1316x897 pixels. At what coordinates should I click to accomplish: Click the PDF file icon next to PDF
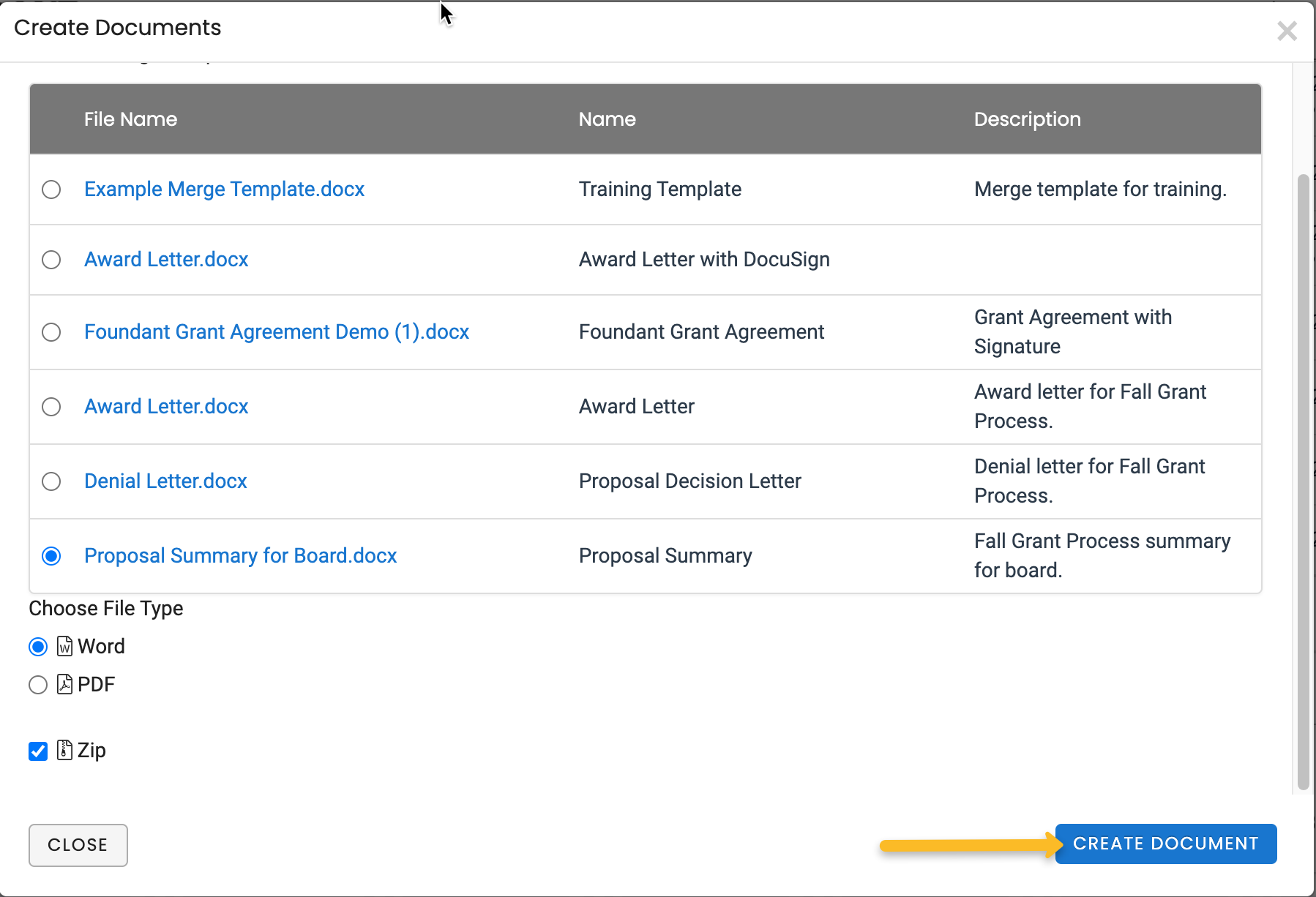(x=65, y=685)
